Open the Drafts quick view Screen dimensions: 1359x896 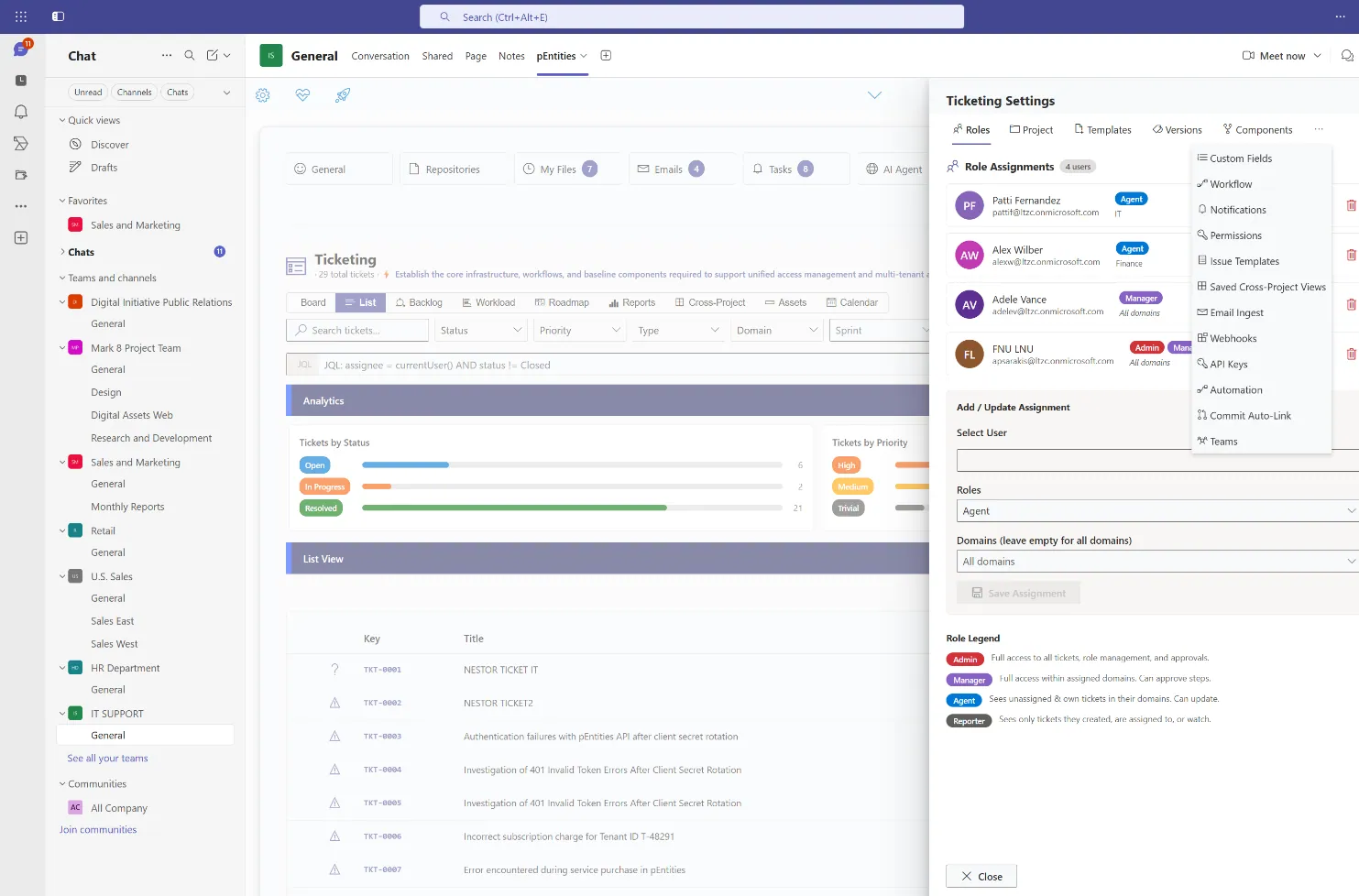[x=104, y=168]
